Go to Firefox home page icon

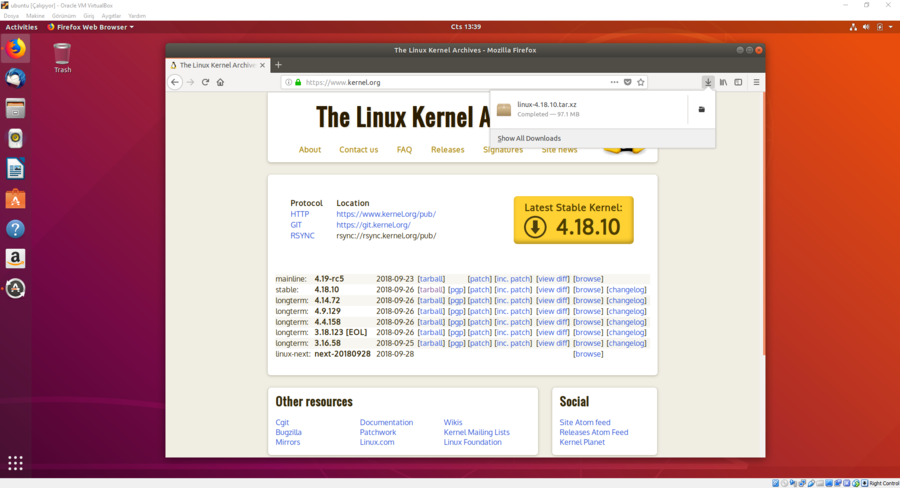coord(220,82)
